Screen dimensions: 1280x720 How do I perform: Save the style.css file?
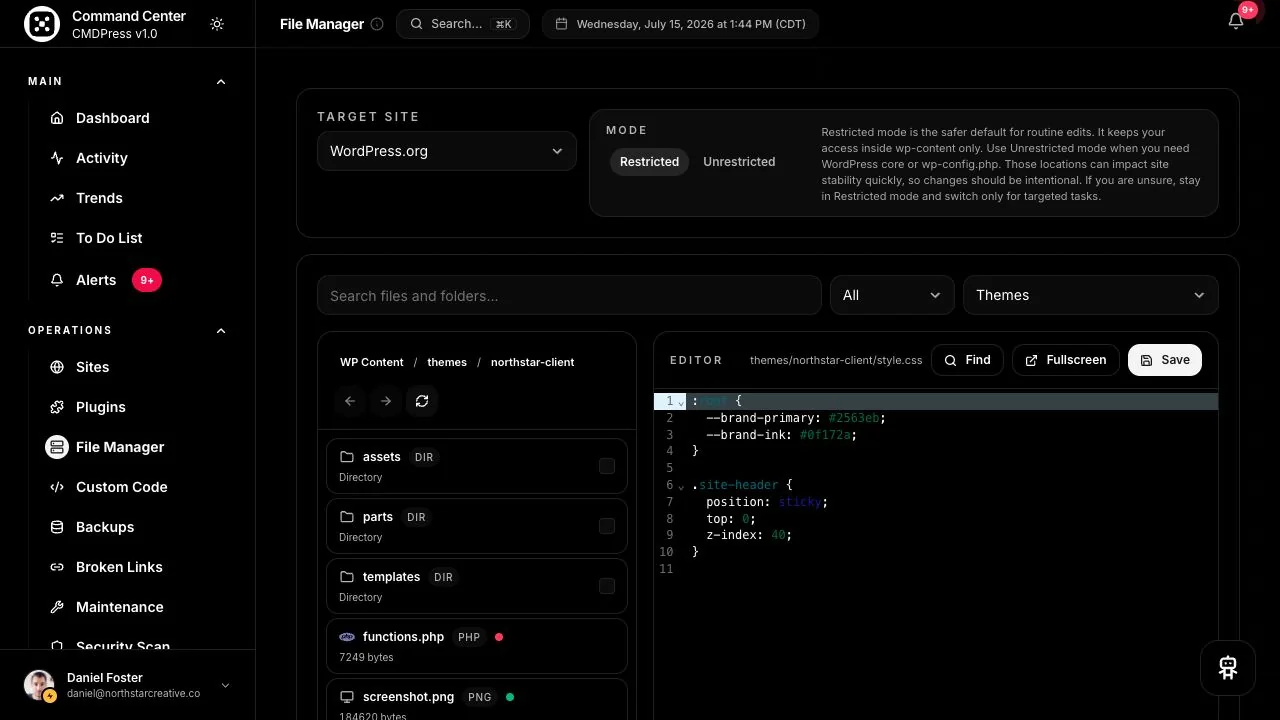[x=1165, y=360]
